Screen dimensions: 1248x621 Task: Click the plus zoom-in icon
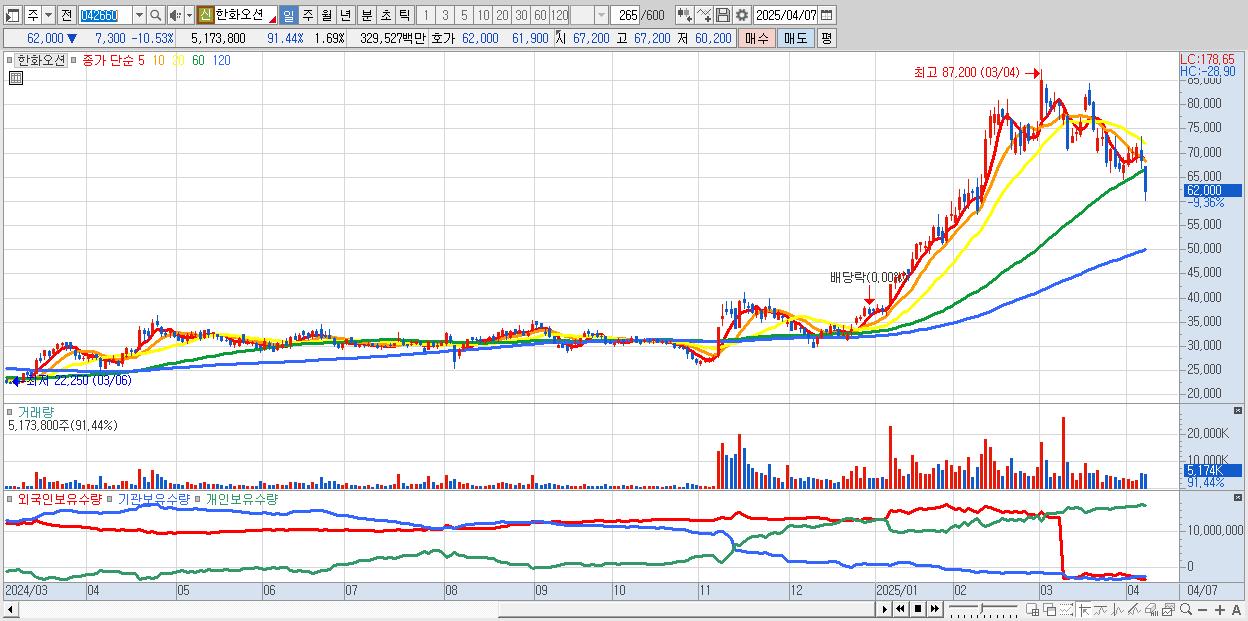tap(1220, 609)
